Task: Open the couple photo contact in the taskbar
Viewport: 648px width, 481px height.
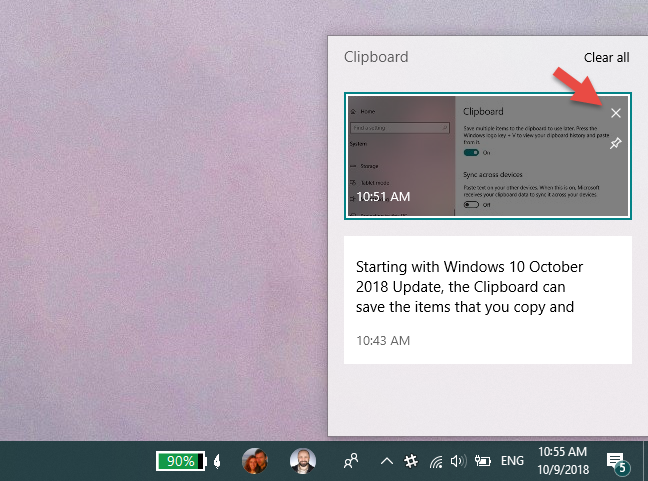Action: (x=254, y=461)
